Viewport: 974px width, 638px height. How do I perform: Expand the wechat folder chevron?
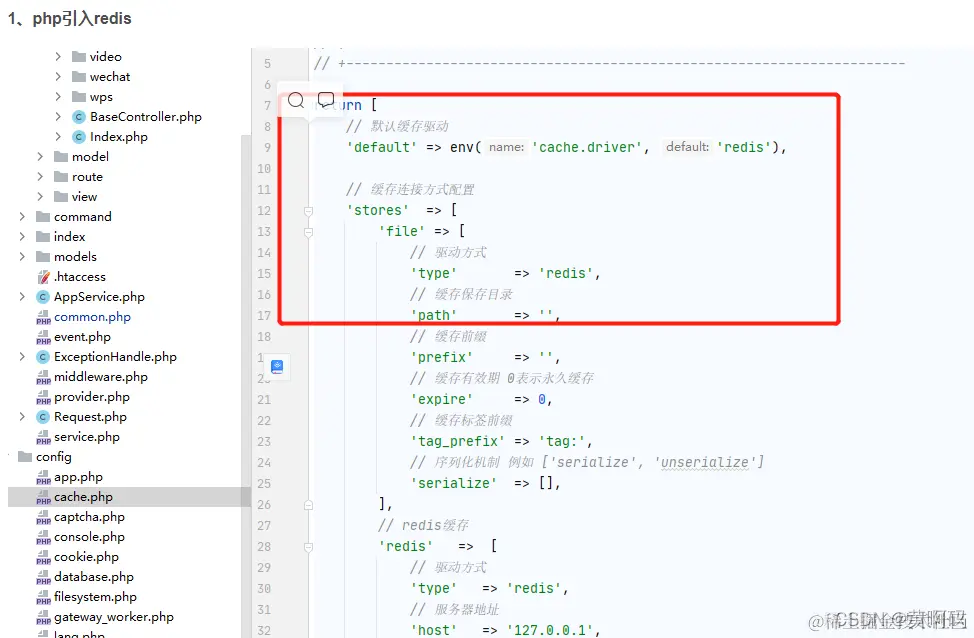click(58, 76)
